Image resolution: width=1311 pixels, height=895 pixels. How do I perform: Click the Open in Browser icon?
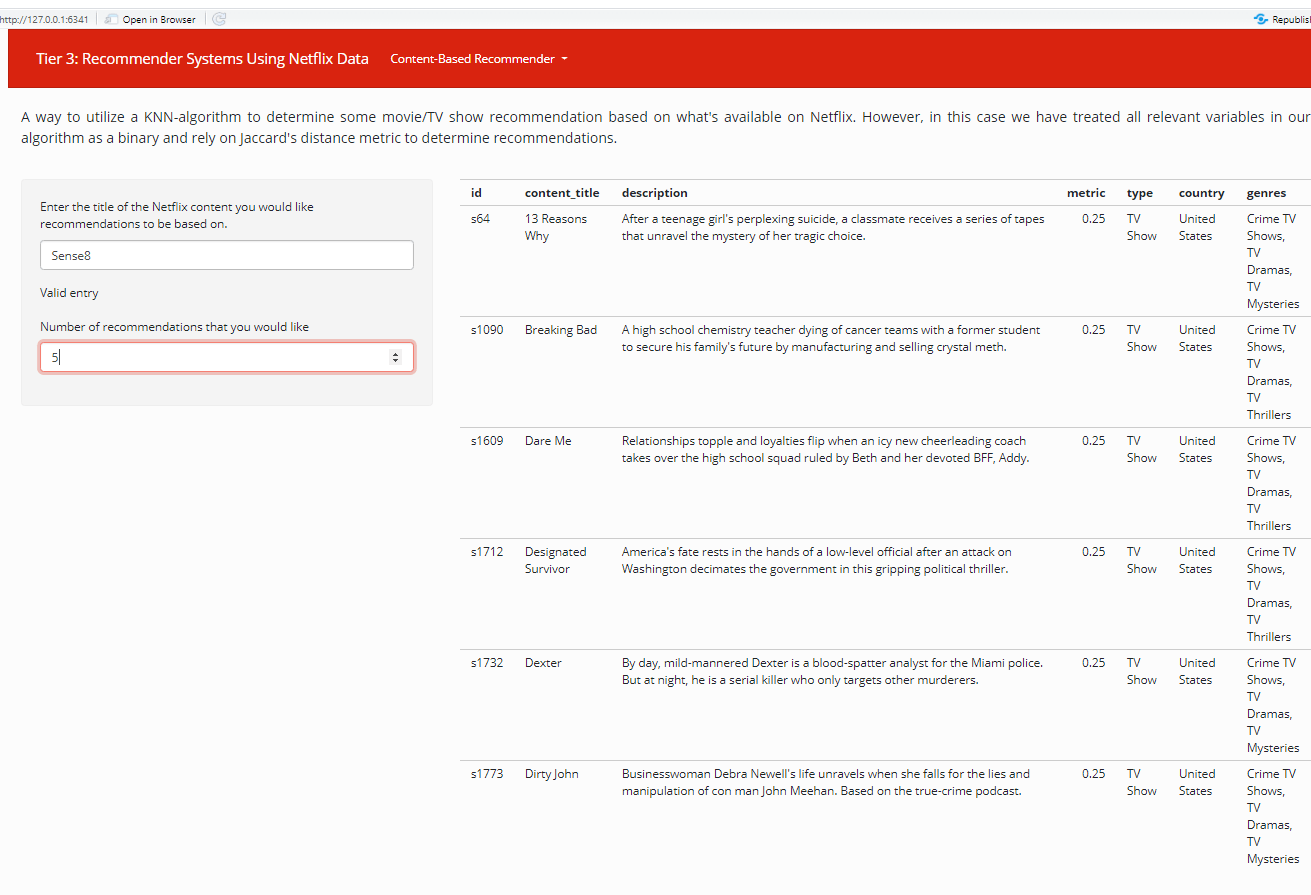point(112,19)
